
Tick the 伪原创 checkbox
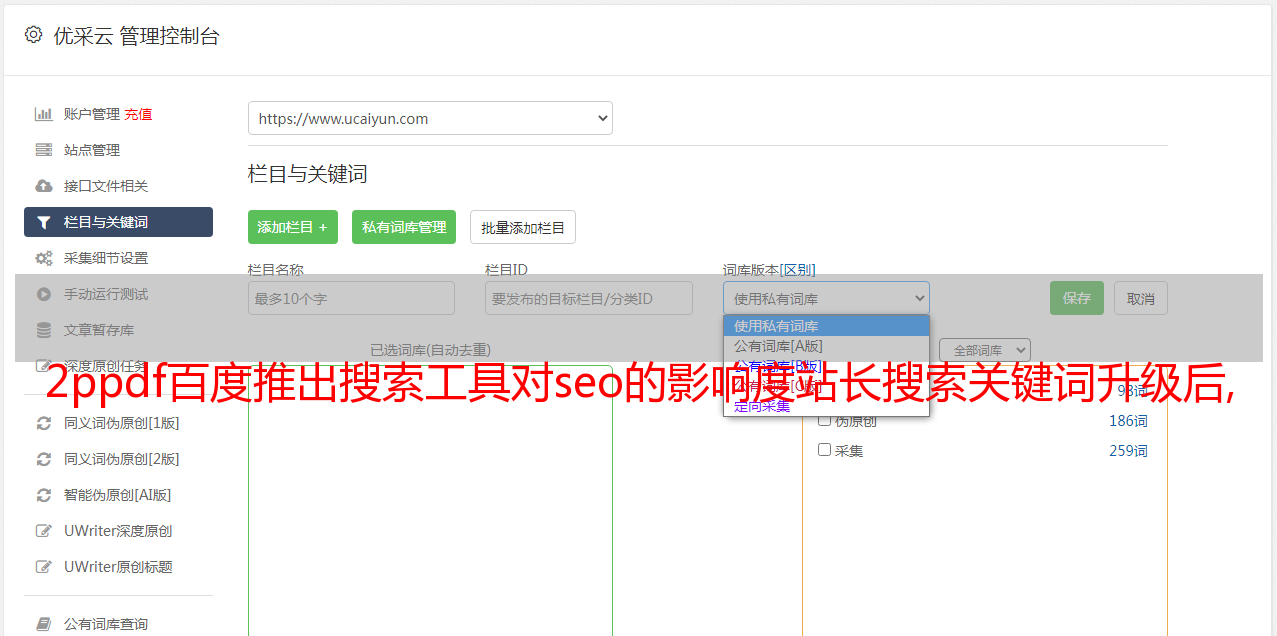pyautogui.click(x=825, y=421)
